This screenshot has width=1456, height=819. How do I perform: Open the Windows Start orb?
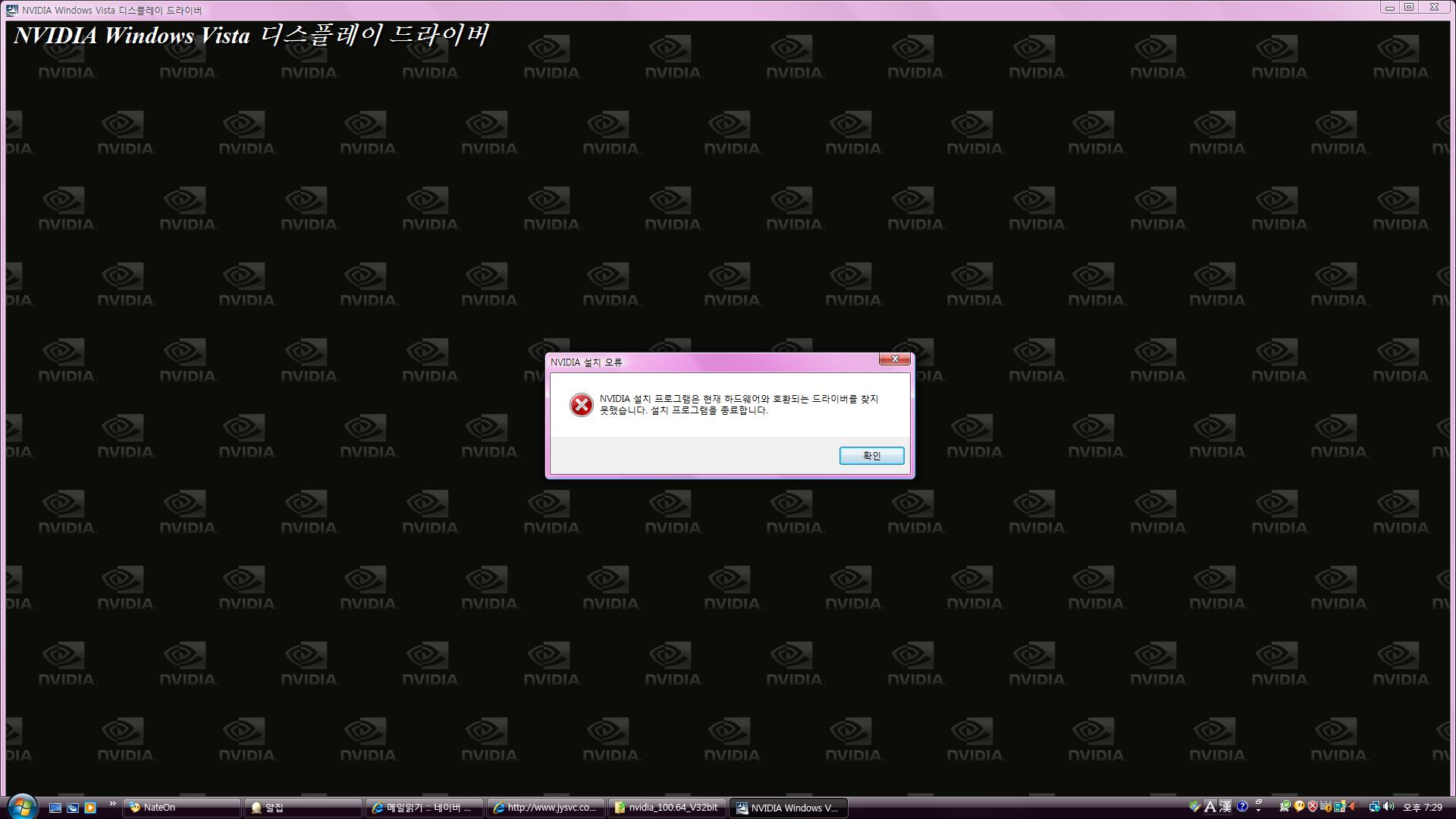click(x=21, y=806)
